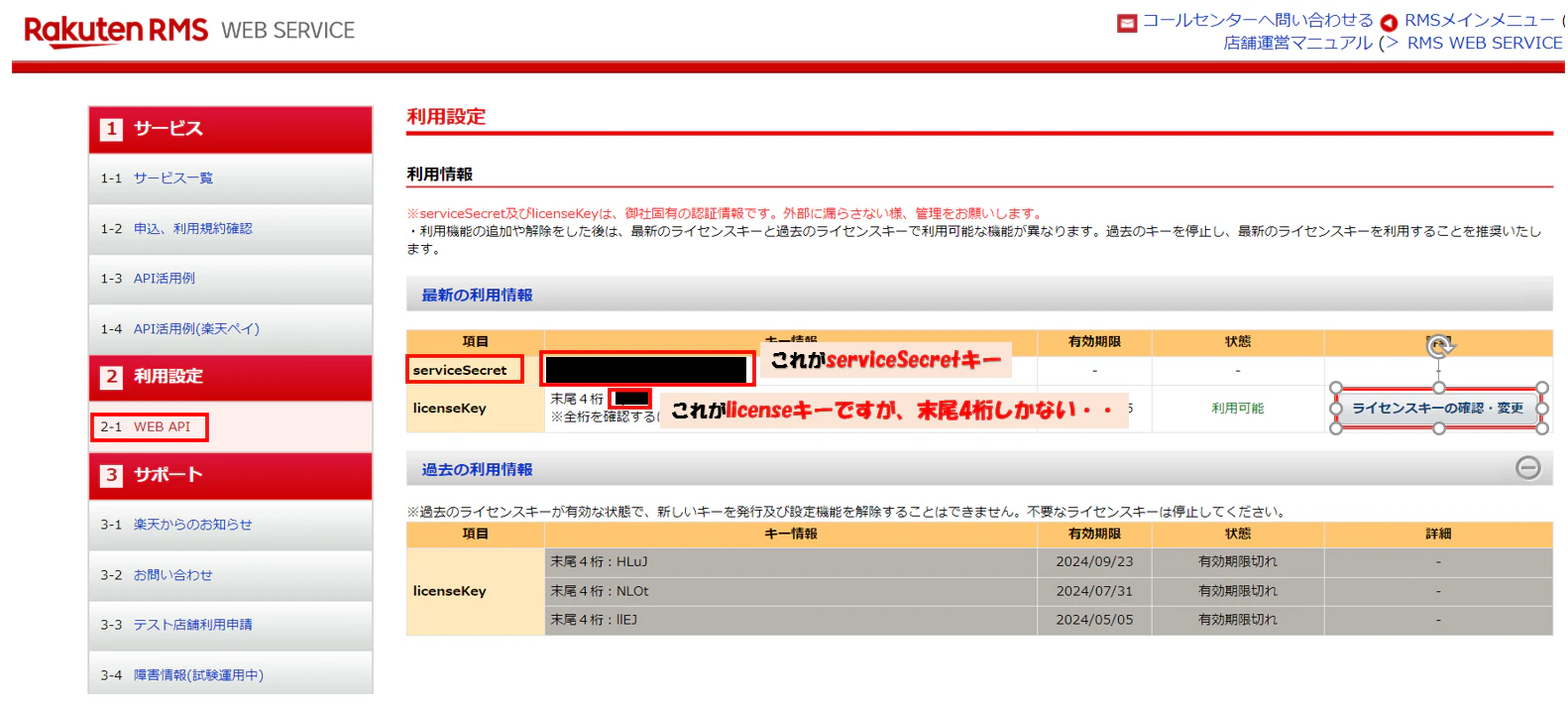Click the 2 利用設定 section header
This screenshot has height=713, width=1568.
click(x=230, y=377)
